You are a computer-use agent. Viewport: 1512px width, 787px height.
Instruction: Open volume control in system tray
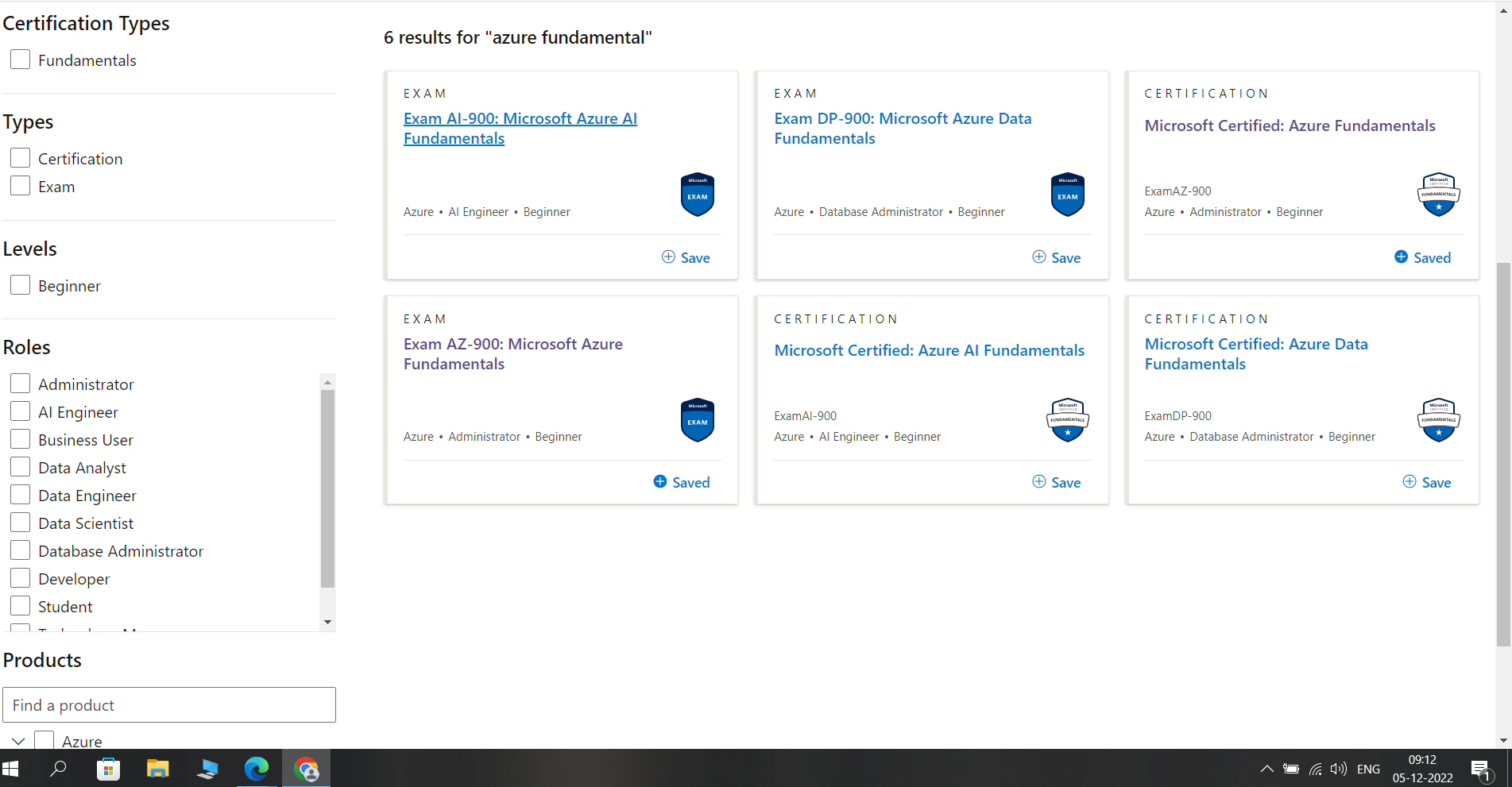1339,769
